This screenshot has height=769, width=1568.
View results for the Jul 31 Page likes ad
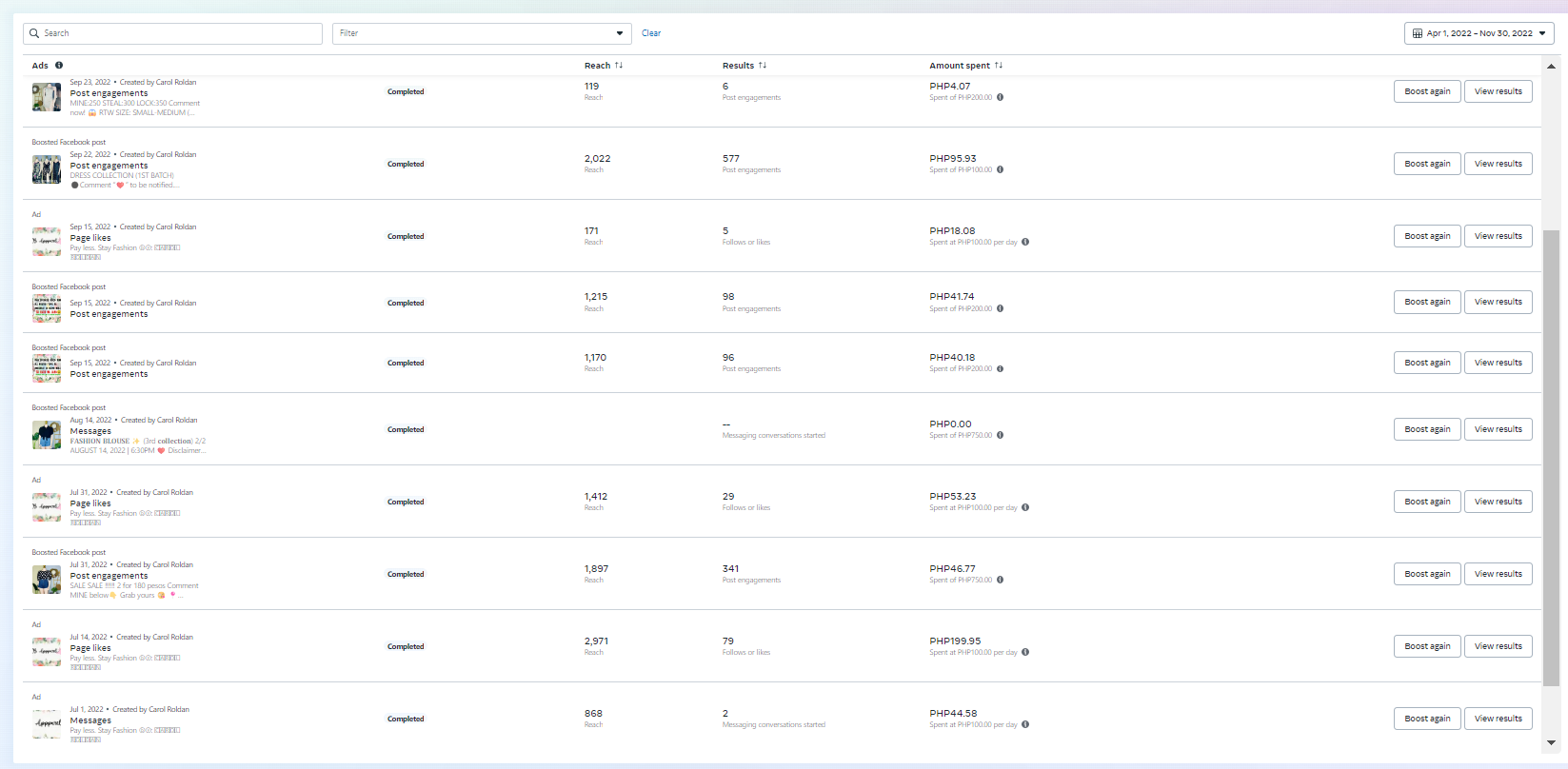pyautogui.click(x=1499, y=502)
